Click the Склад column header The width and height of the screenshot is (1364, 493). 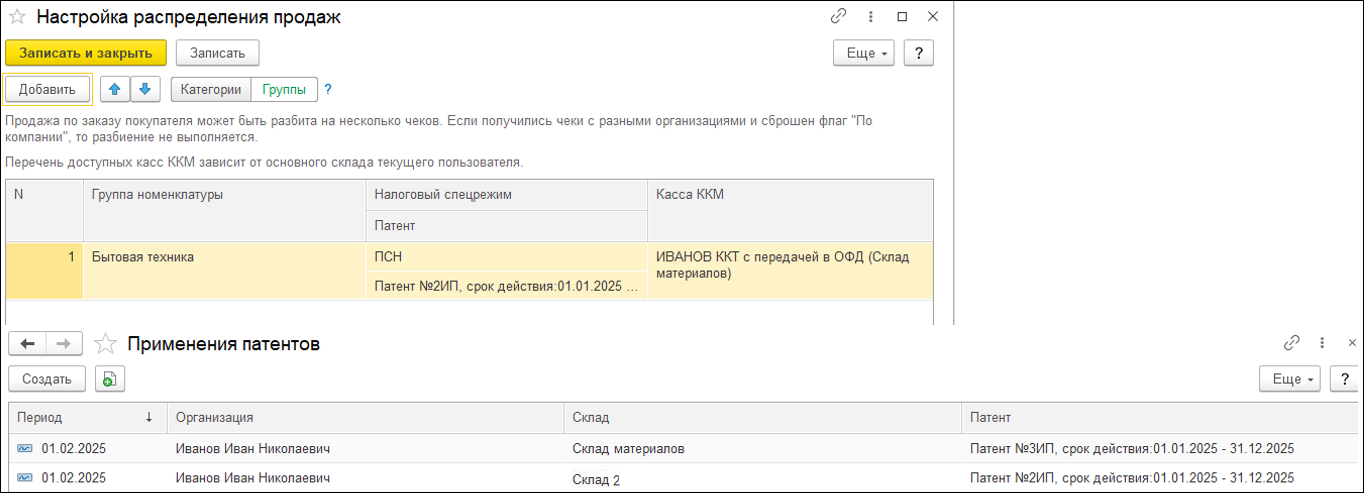[x=763, y=417]
